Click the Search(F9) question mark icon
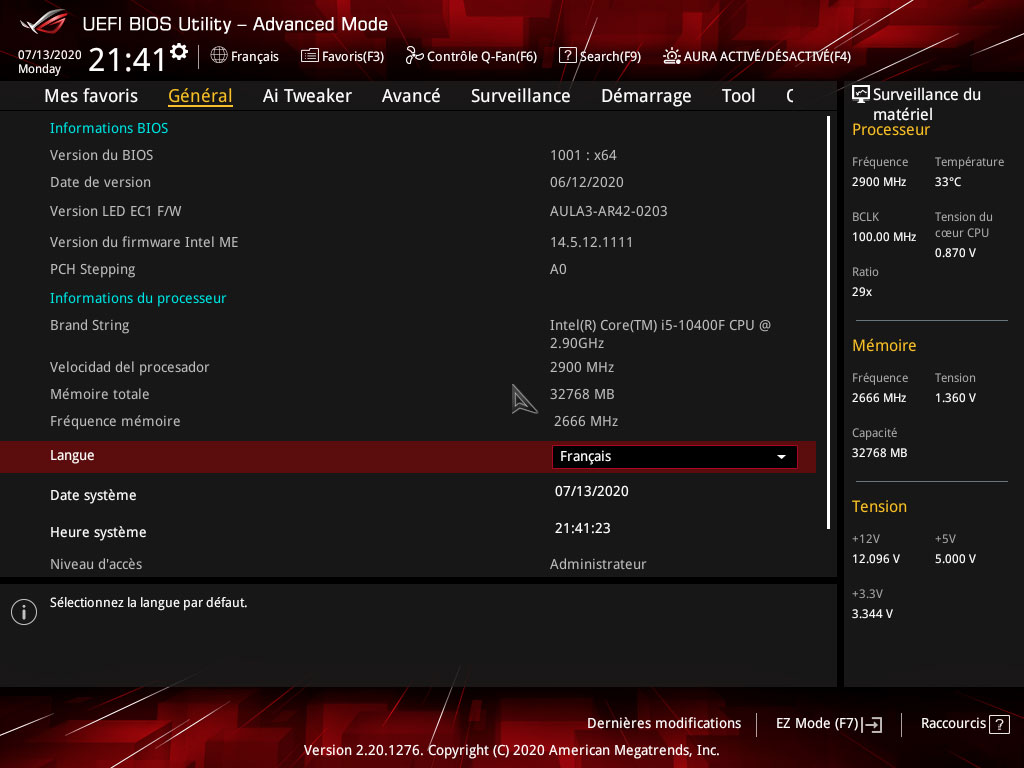The image size is (1024, 768). point(567,56)
